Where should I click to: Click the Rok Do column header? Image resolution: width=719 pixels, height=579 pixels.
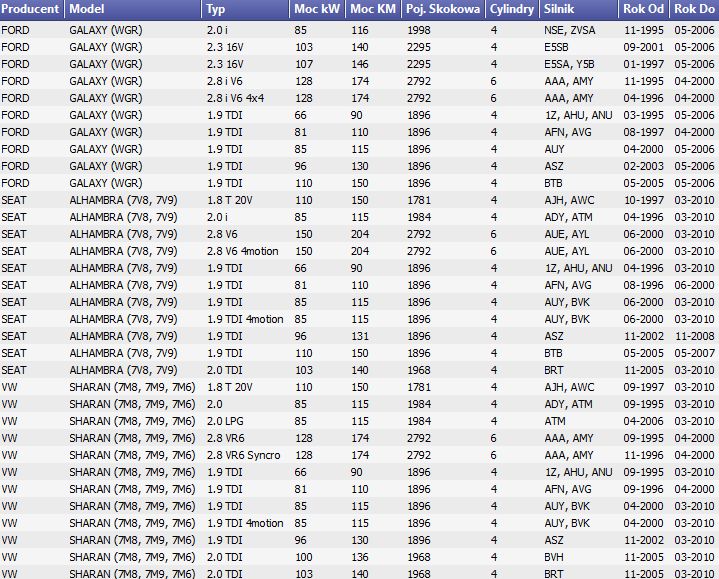pyautogui.click(x=694, y=9)
